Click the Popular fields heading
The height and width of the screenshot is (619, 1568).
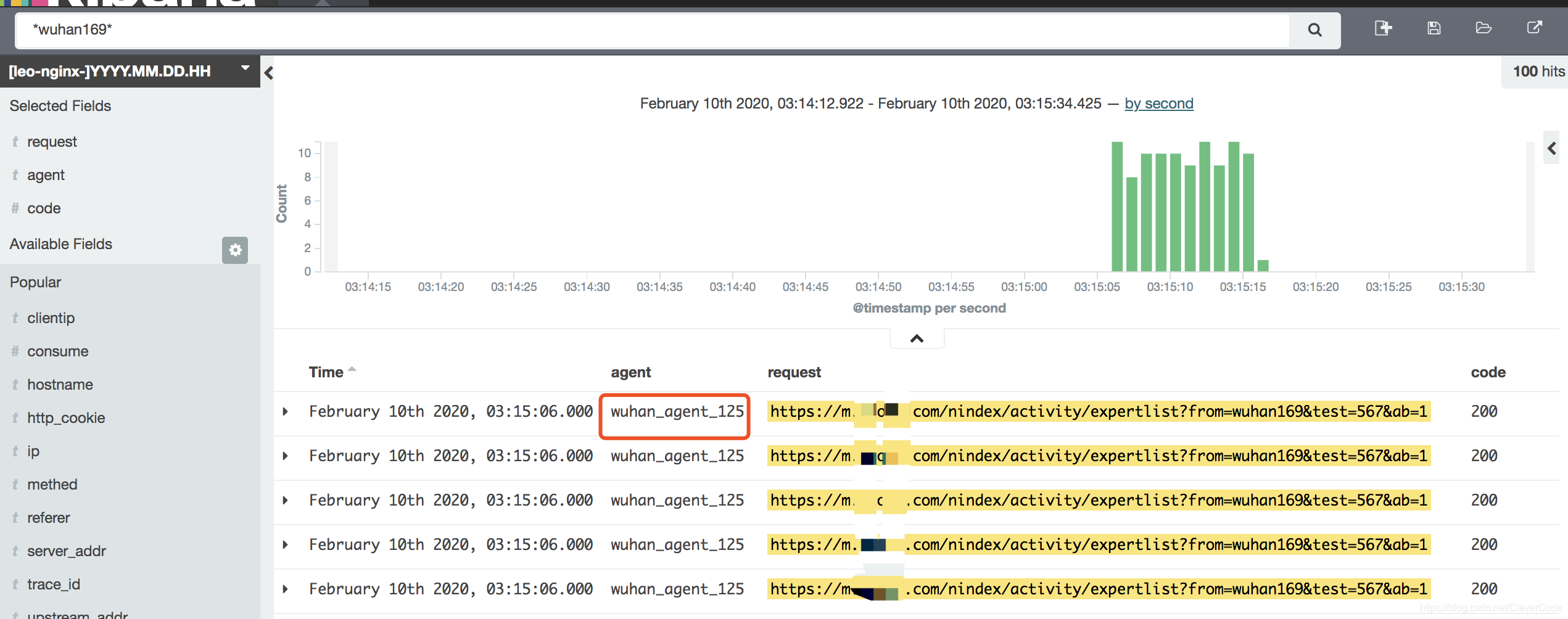point(35,282)
